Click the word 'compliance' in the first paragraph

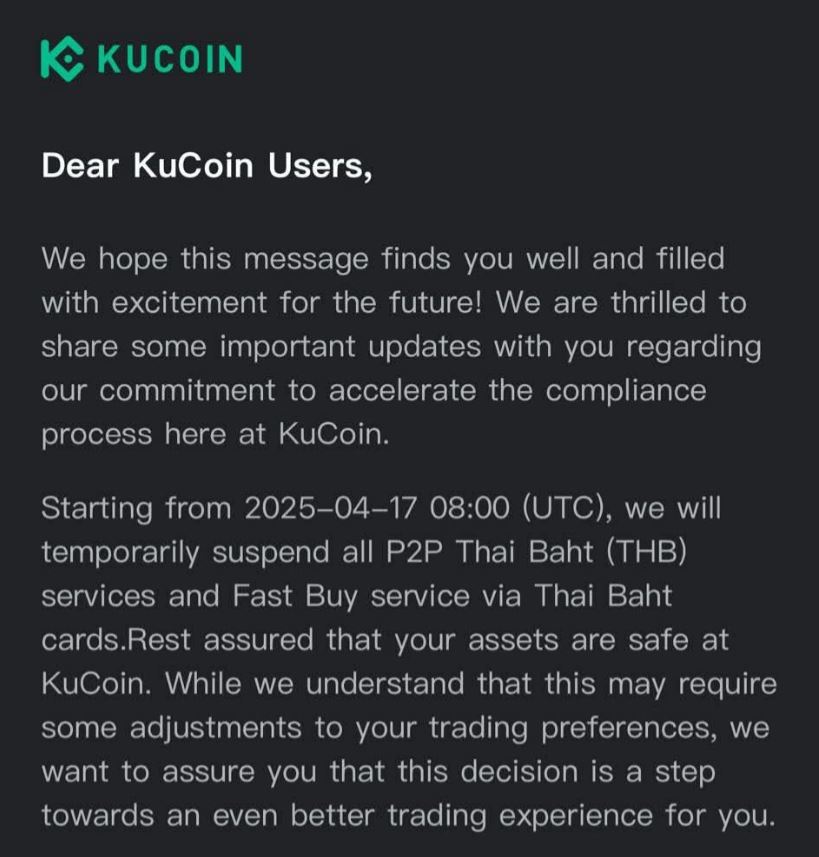click(626, 391)
